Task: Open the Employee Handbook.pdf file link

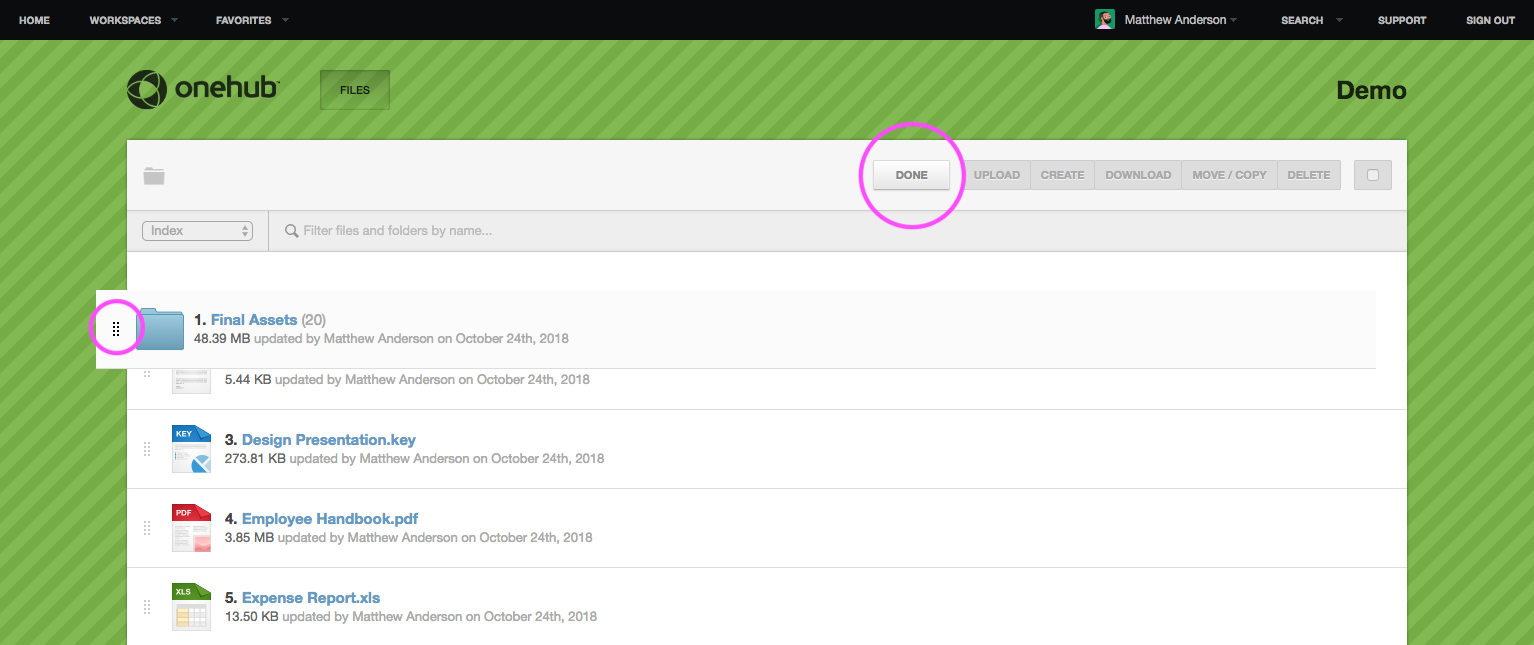Action: [x=330, y=519]
